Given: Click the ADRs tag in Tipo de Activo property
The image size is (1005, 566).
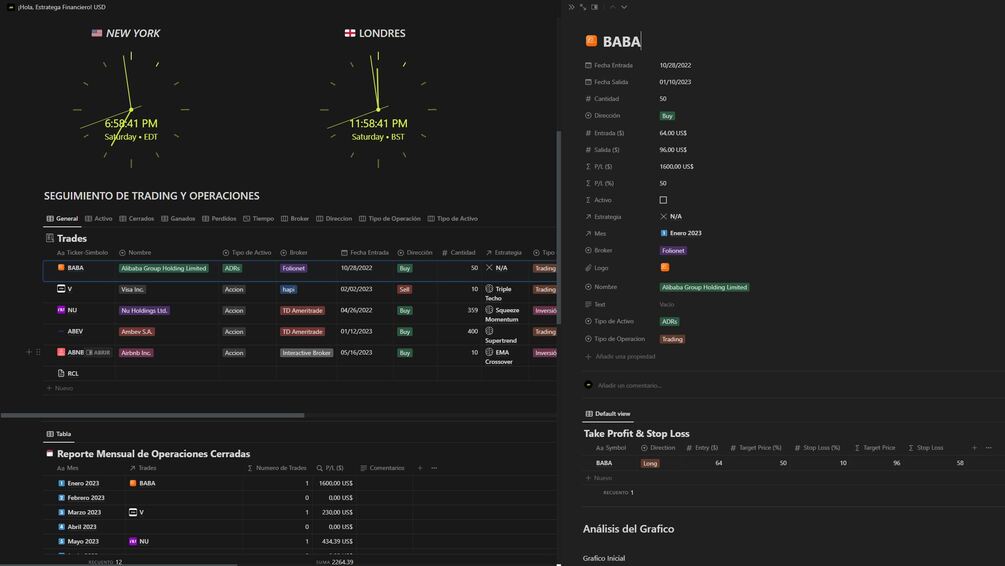Looking at the screenshot, I should 669,322.
